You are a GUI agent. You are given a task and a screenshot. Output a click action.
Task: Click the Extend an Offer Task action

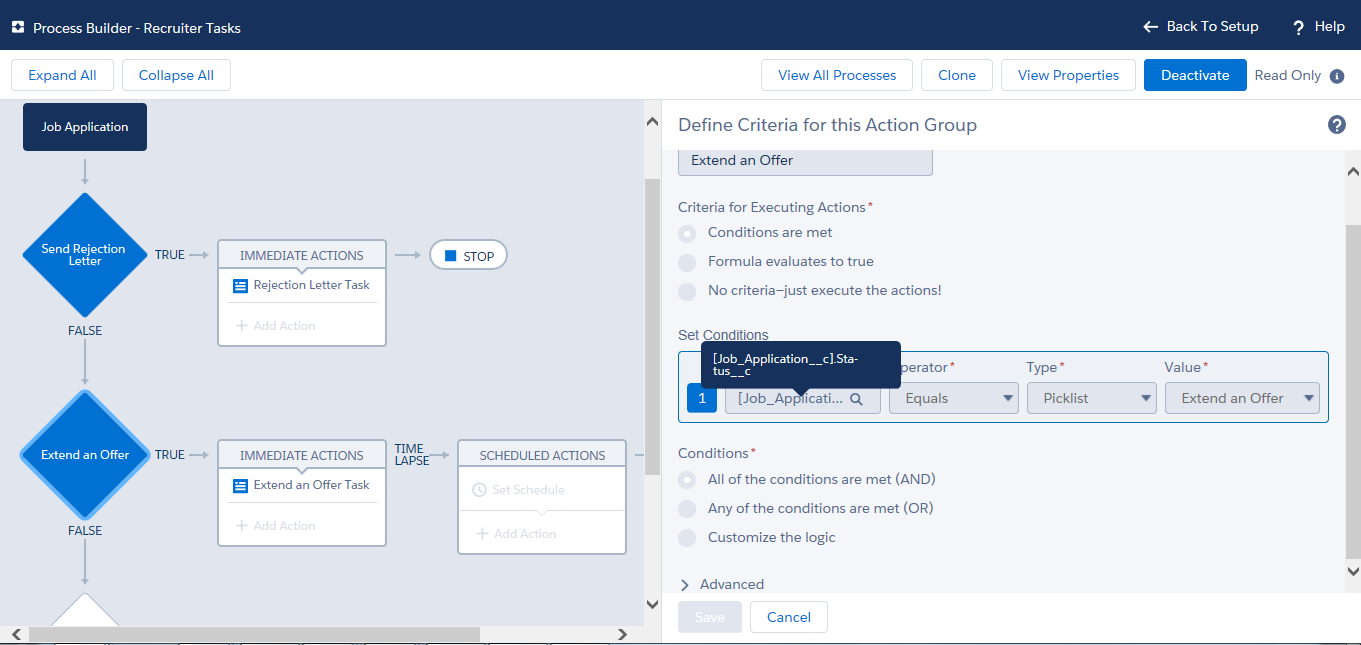[x=302, y=485]
